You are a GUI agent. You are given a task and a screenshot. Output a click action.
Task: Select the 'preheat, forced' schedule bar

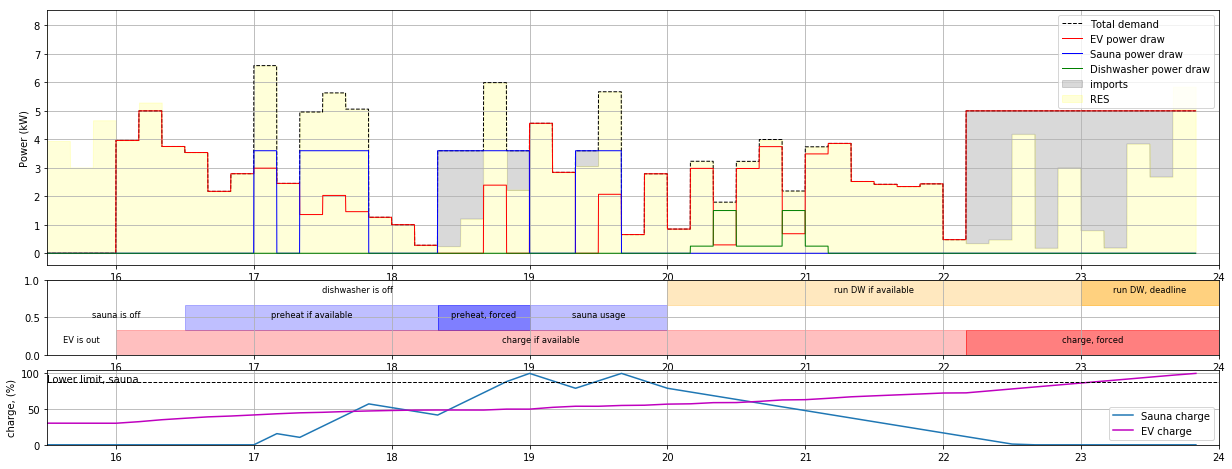pyautogui.click(x=484, y=318)
